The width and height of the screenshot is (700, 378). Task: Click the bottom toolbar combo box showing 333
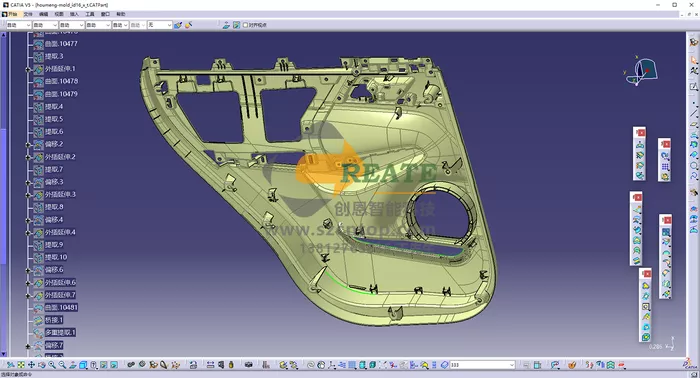[483, 365]
